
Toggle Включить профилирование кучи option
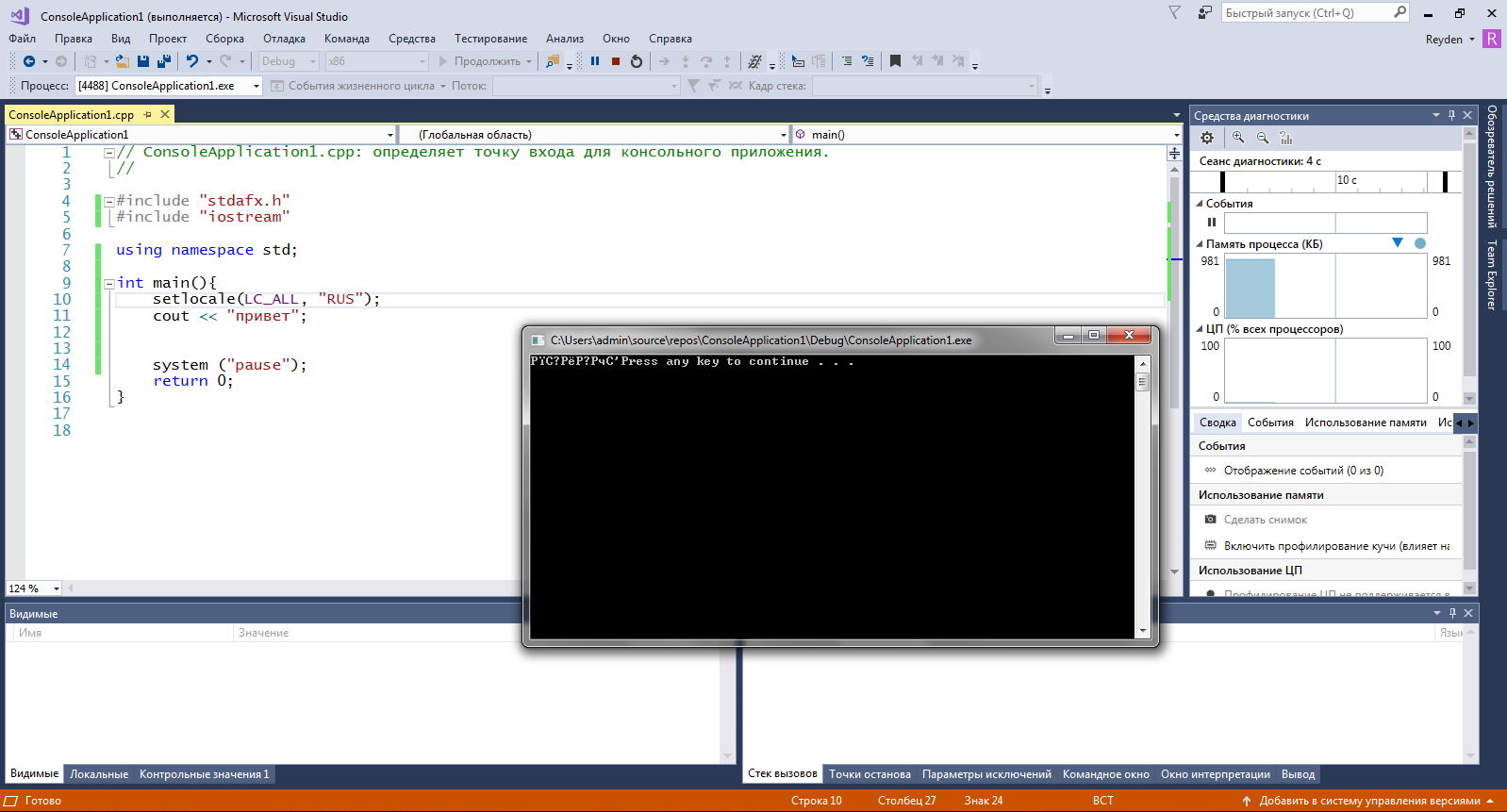pos(1328,546)
